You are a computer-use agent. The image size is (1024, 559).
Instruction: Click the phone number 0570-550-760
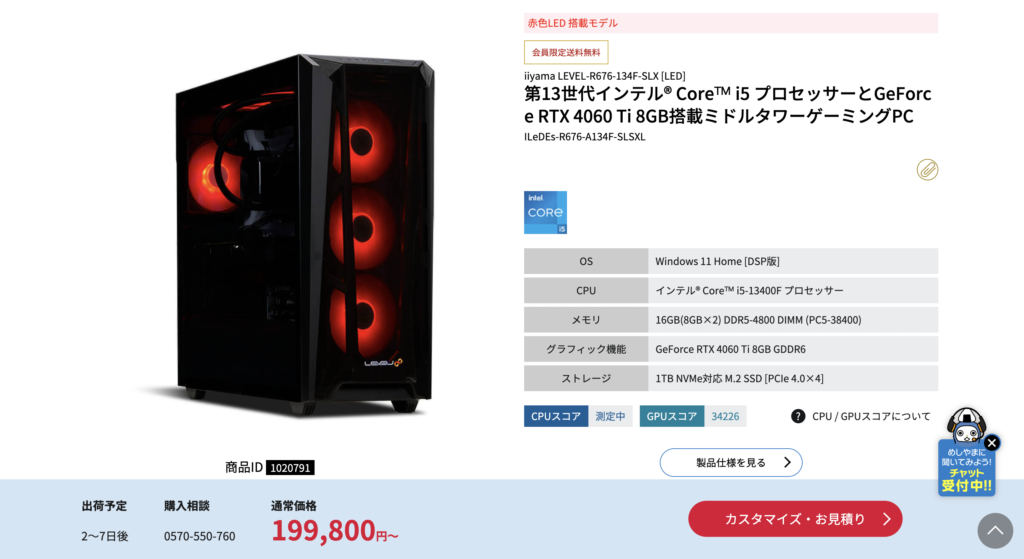coord(199,536)
